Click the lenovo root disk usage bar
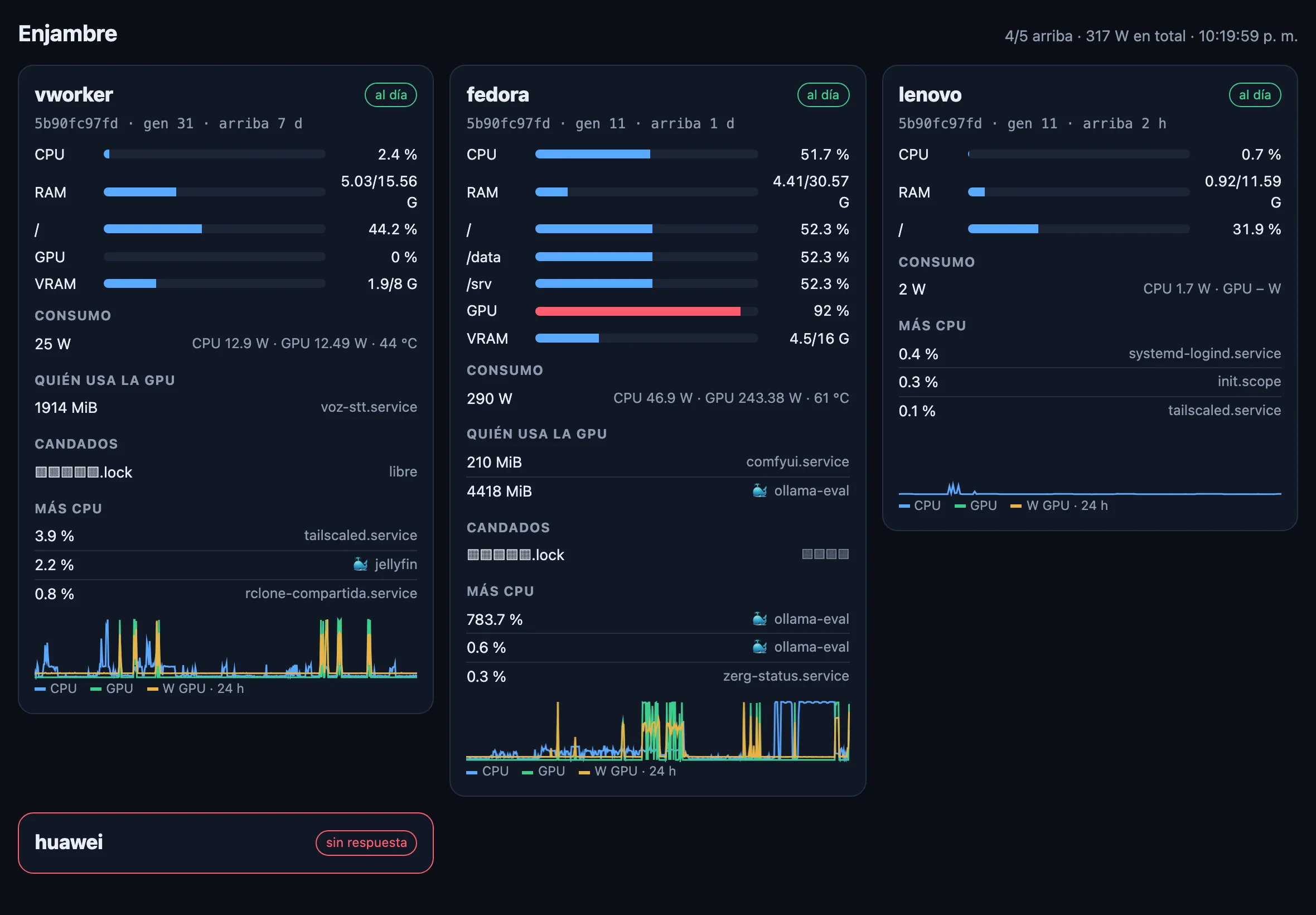This screenshot has width=1316, height=915. (1078, 229)
